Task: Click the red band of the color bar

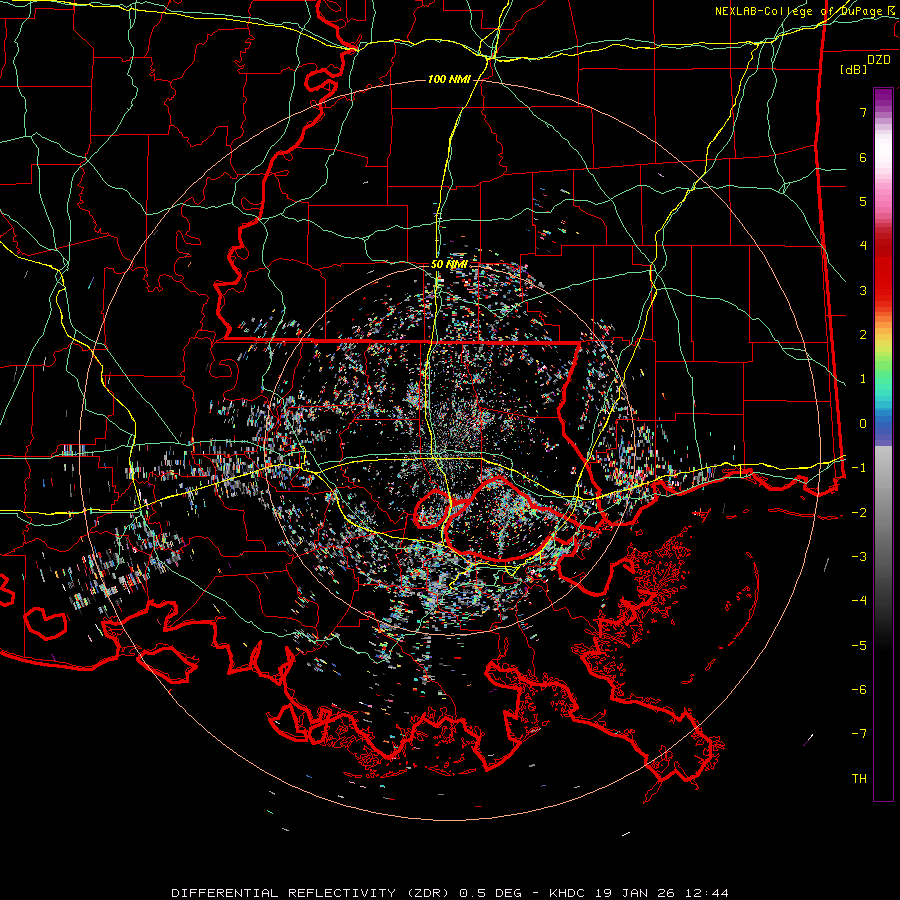Action: pyautogui.click(x=883, y=270)
